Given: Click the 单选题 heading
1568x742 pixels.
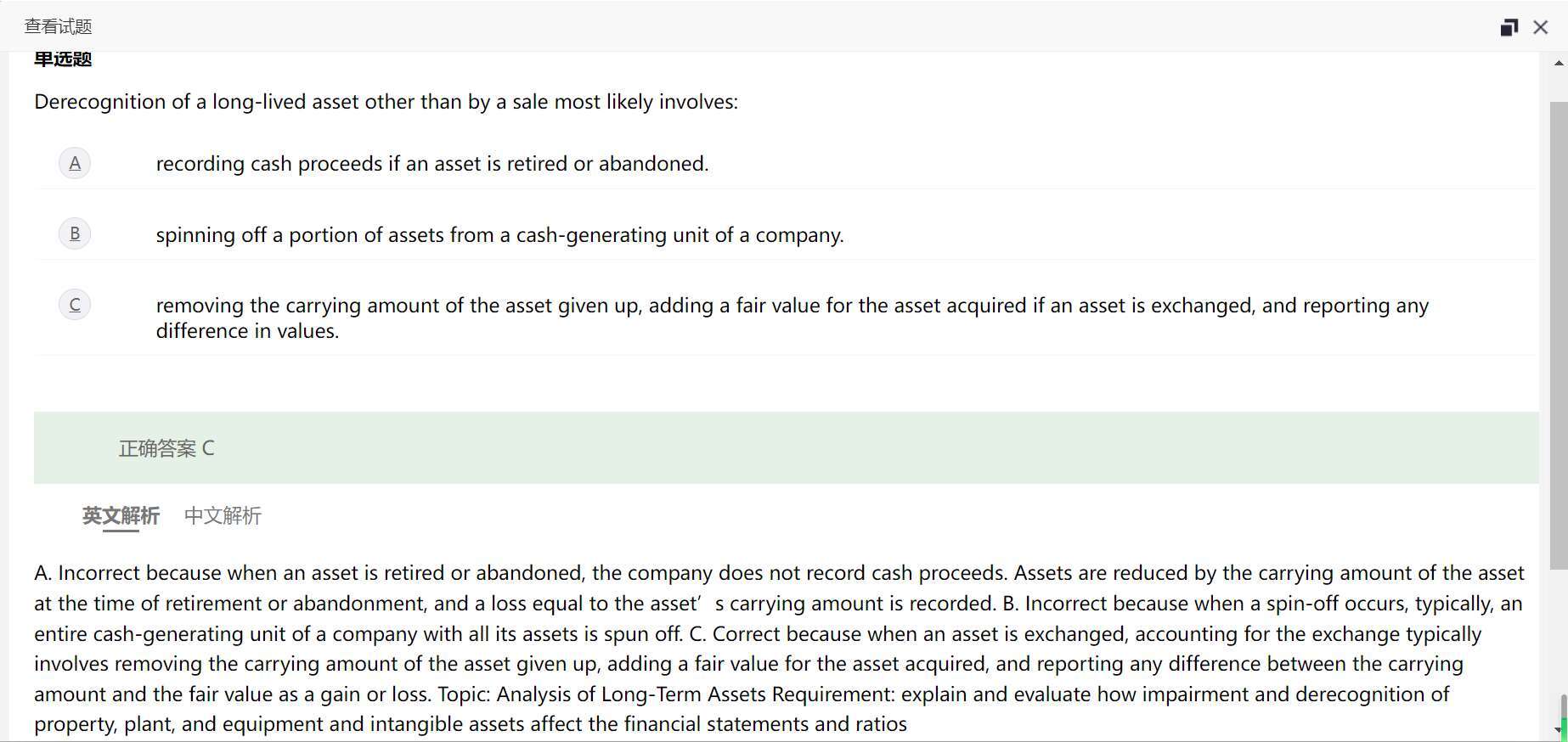Looking at the screenshot, I should [63, 59].
